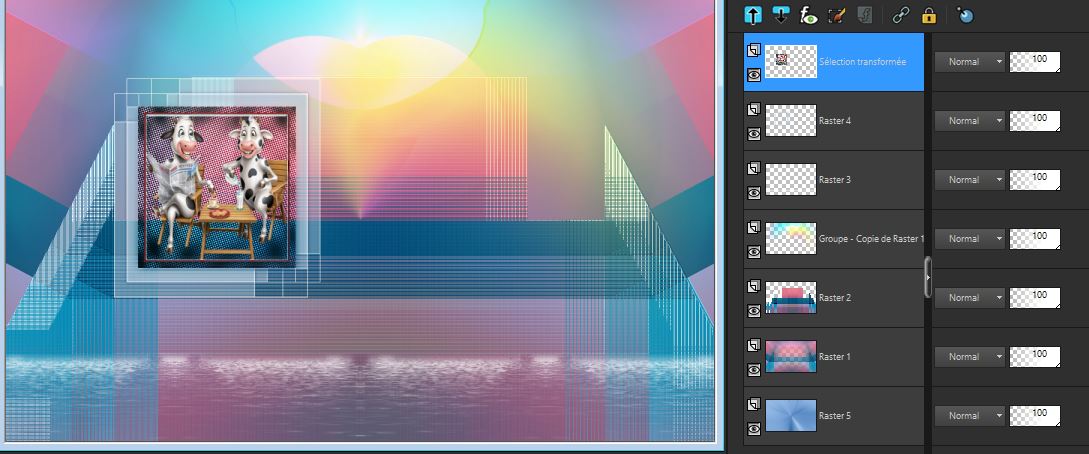Click the 'Raster 5' layer name
Screen dimensions: 1089x454
(x=835, y=416)
